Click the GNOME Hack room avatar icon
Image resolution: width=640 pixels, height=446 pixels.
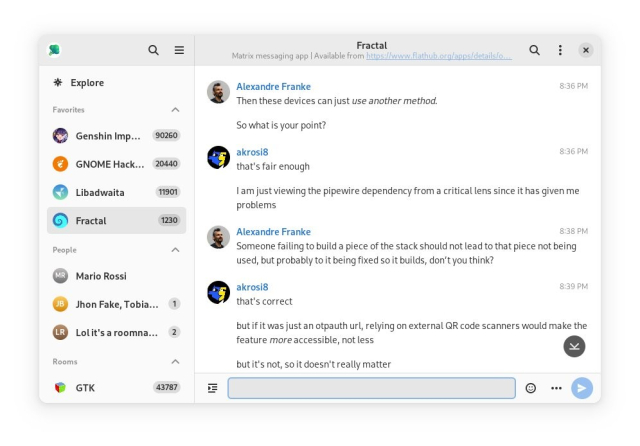coord(60,164)
